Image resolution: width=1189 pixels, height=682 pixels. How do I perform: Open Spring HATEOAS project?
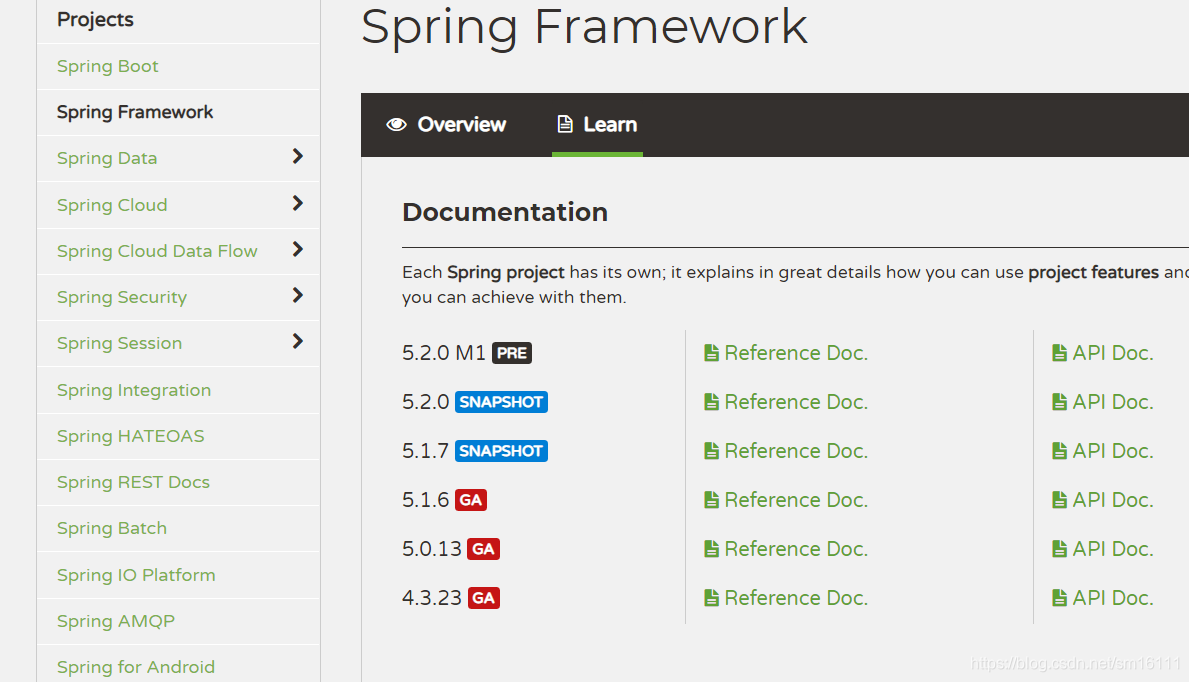[x=130, y=436]
